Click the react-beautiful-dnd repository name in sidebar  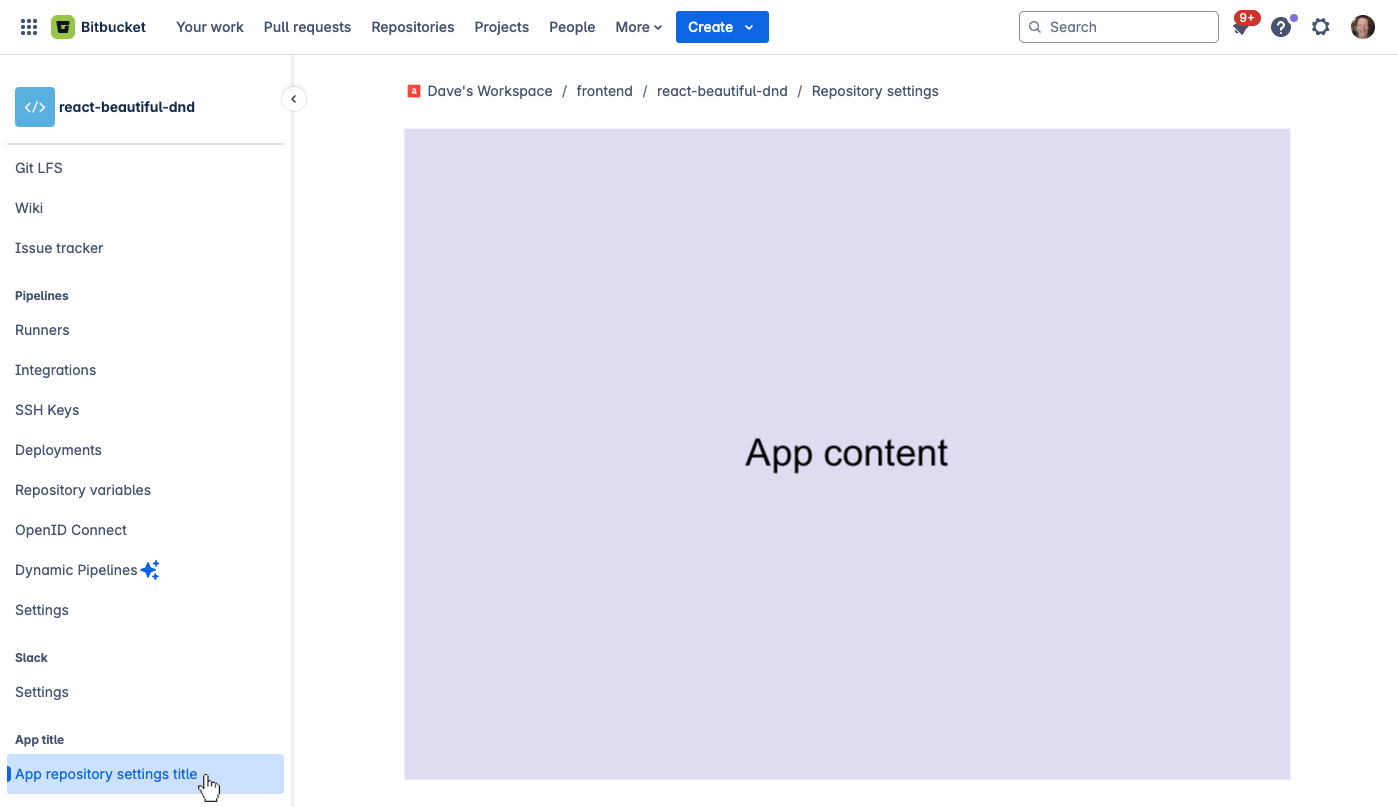coord(127,107)
